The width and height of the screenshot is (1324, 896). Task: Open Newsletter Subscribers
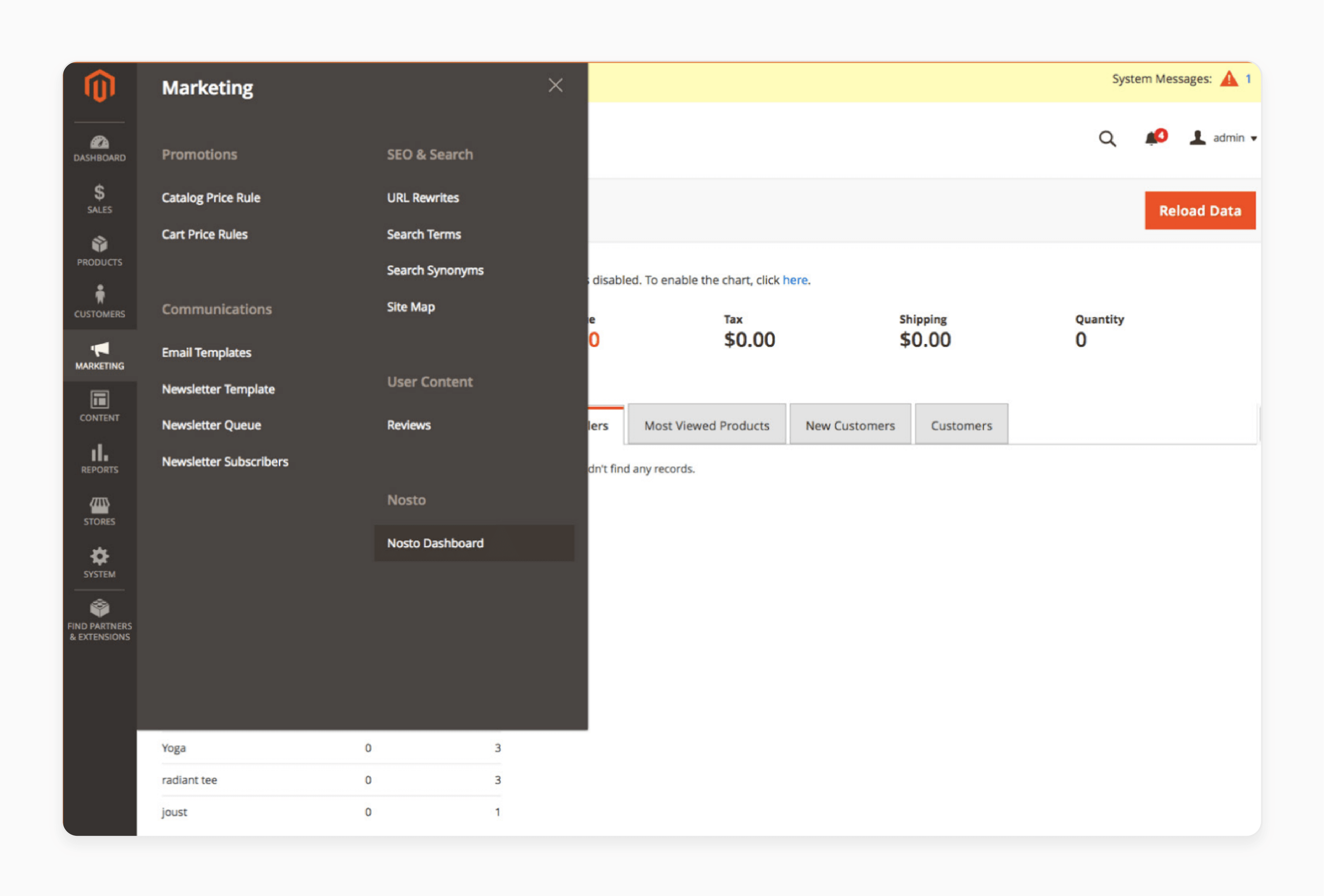click(225, 462)
